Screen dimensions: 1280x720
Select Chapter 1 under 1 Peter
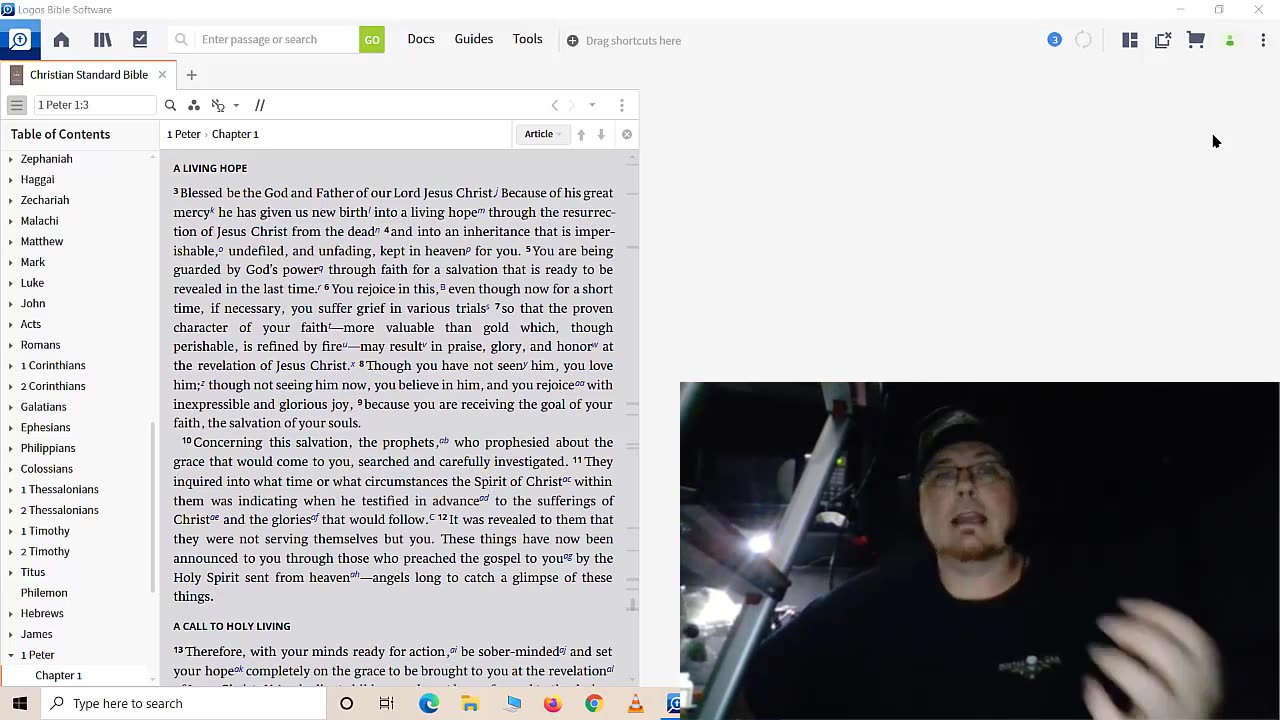[x=59, y=676]
